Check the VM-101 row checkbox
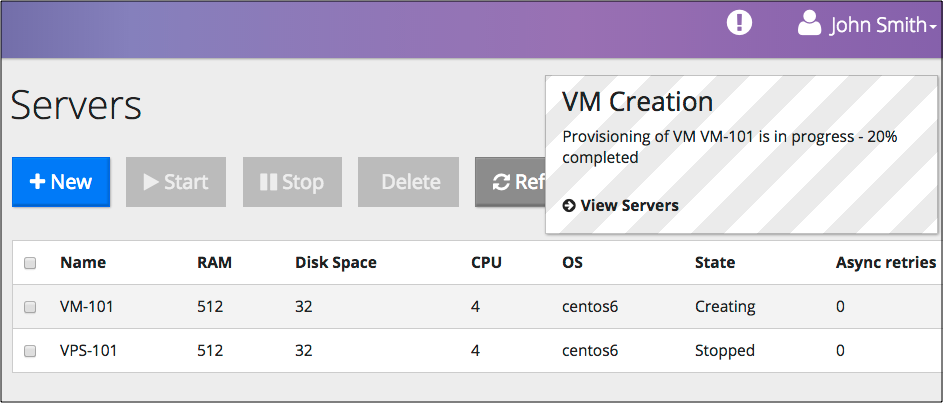Viewport: 943px width, 403px height. [30, 307]
